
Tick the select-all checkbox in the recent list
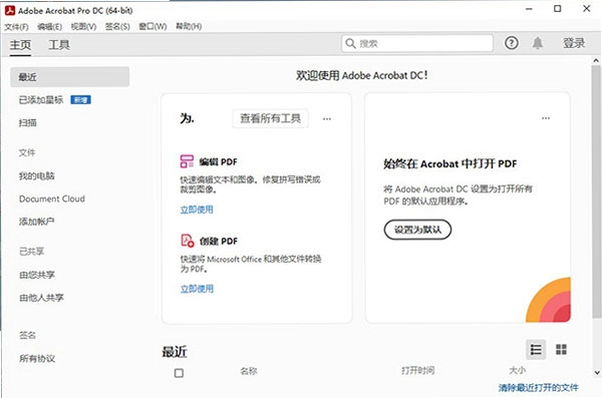179,373
